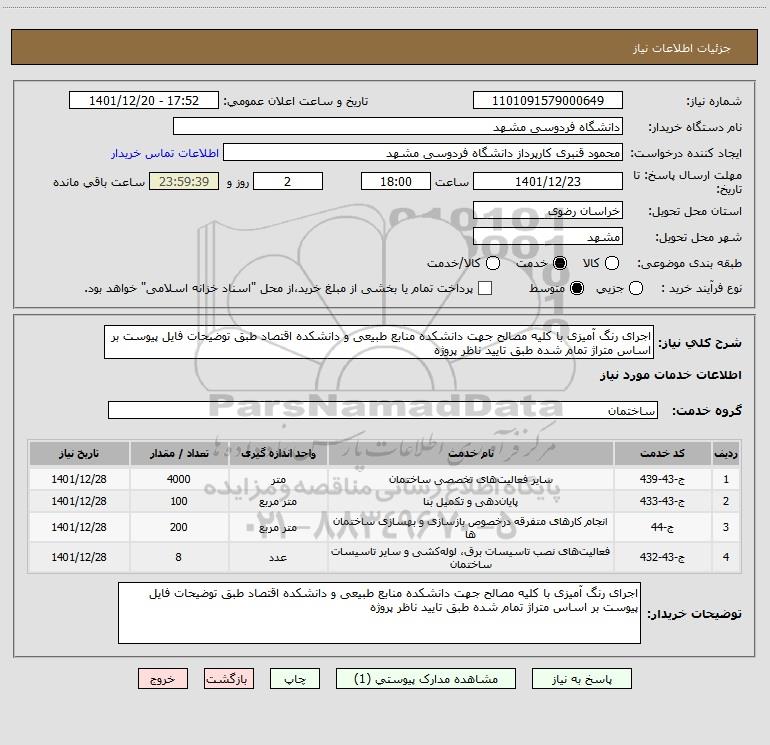Click the quantity cell 4000

179,479
